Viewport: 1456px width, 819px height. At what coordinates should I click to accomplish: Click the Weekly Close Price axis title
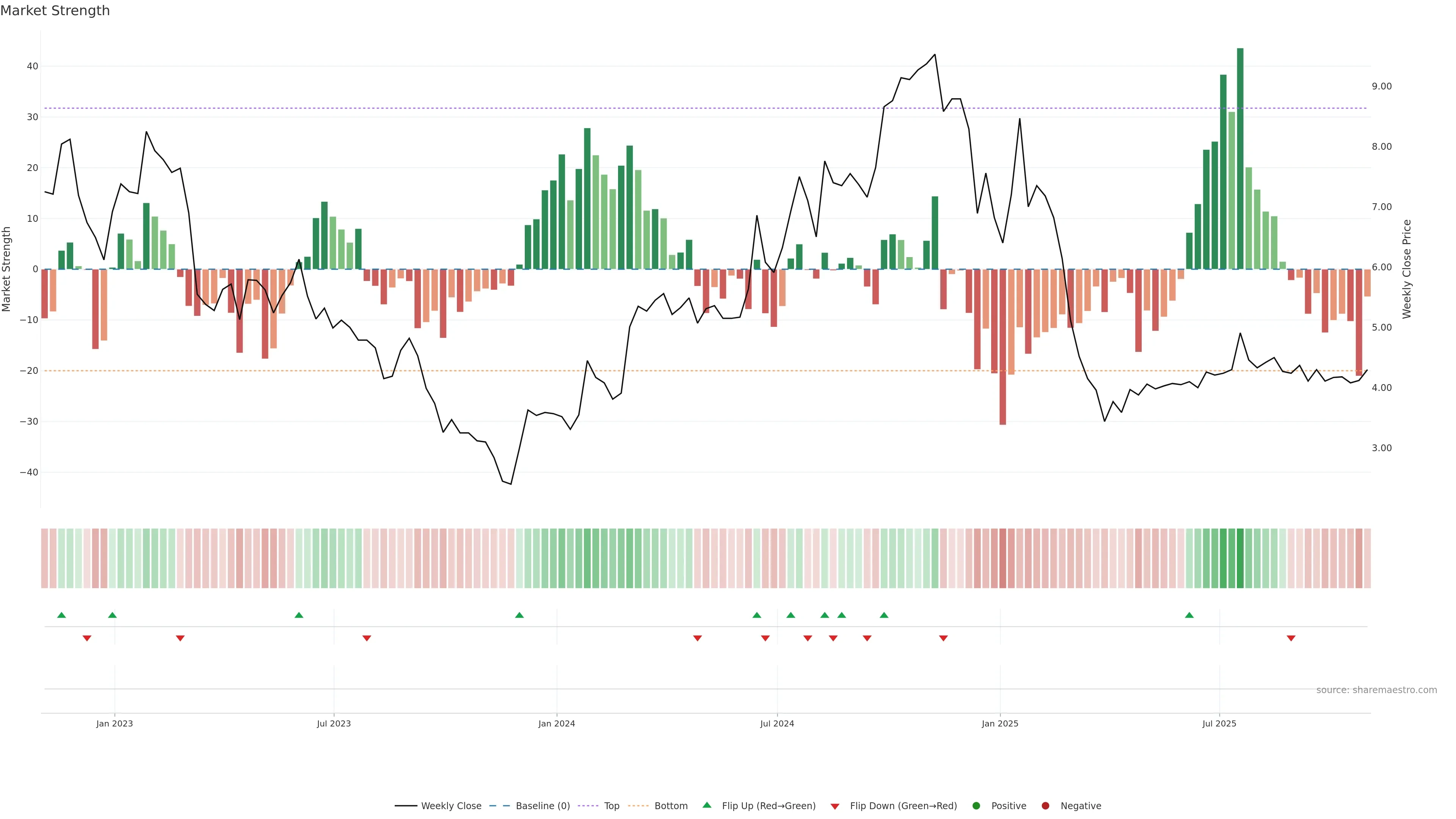tap(1407, 269)
